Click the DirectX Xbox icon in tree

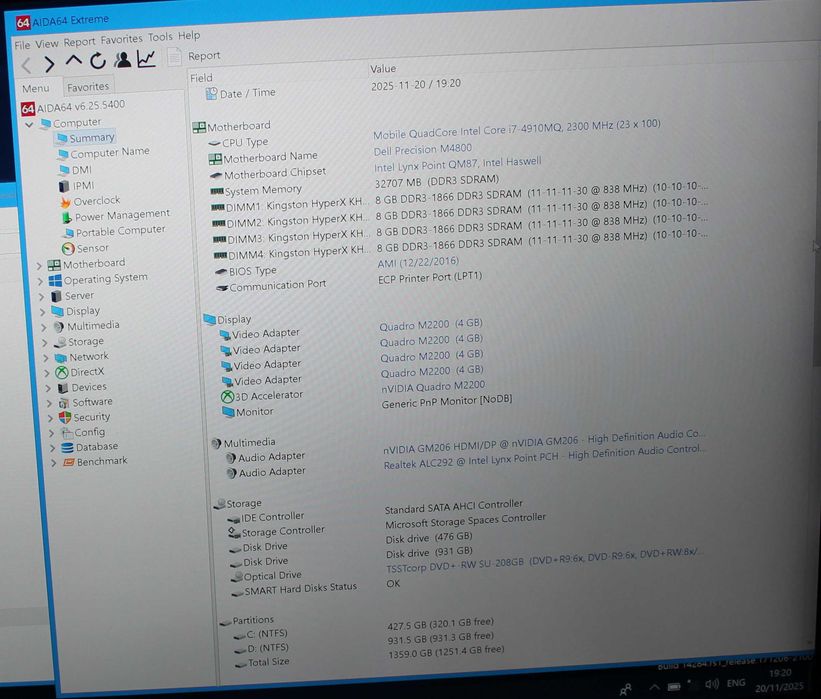pos(62,373)
